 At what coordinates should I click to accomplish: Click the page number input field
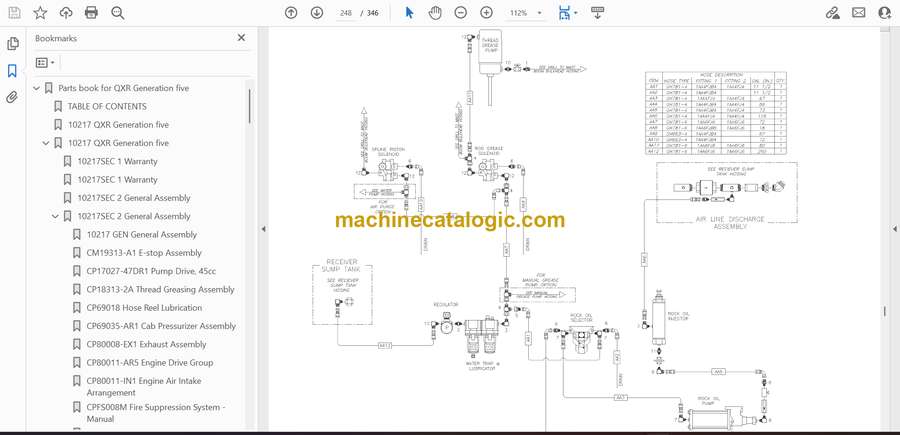[x=346, y=13]
